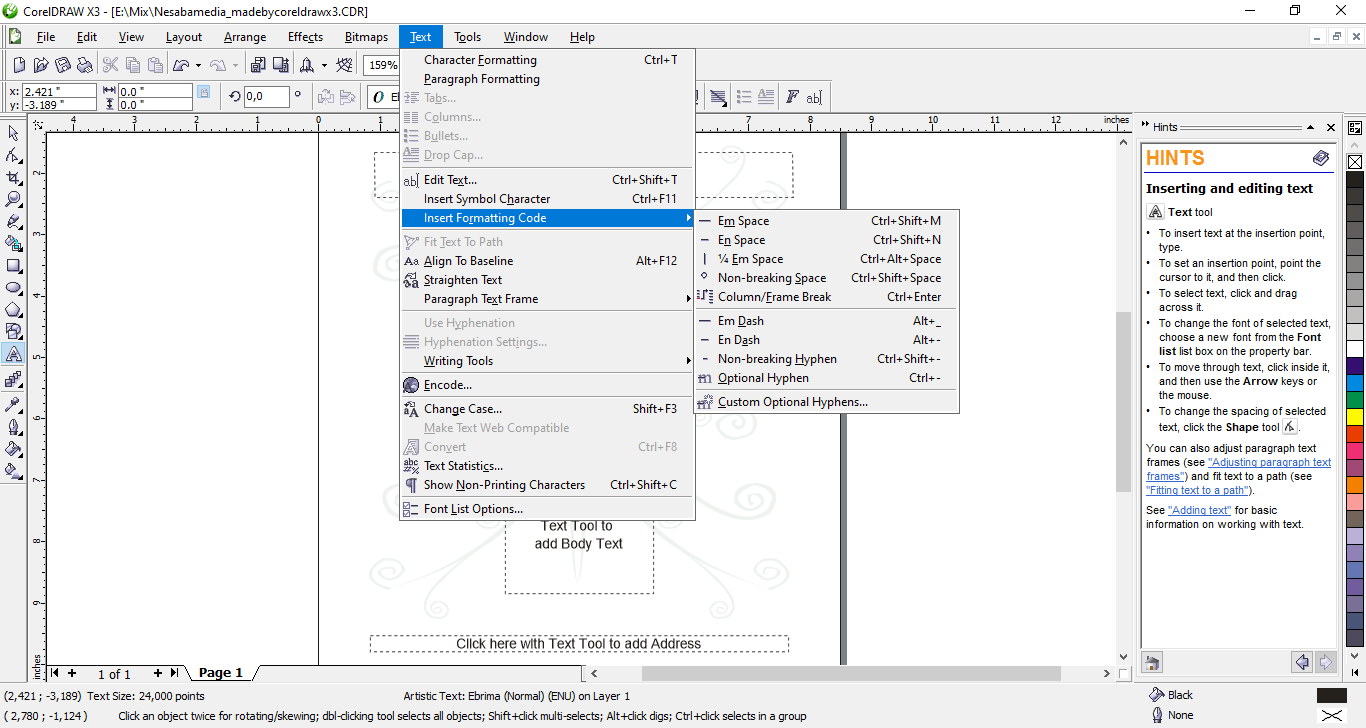This screenshot has height=728, width=1366.
Task: Toggle the non-proportional sizing lock
Action: click(204, 91)
